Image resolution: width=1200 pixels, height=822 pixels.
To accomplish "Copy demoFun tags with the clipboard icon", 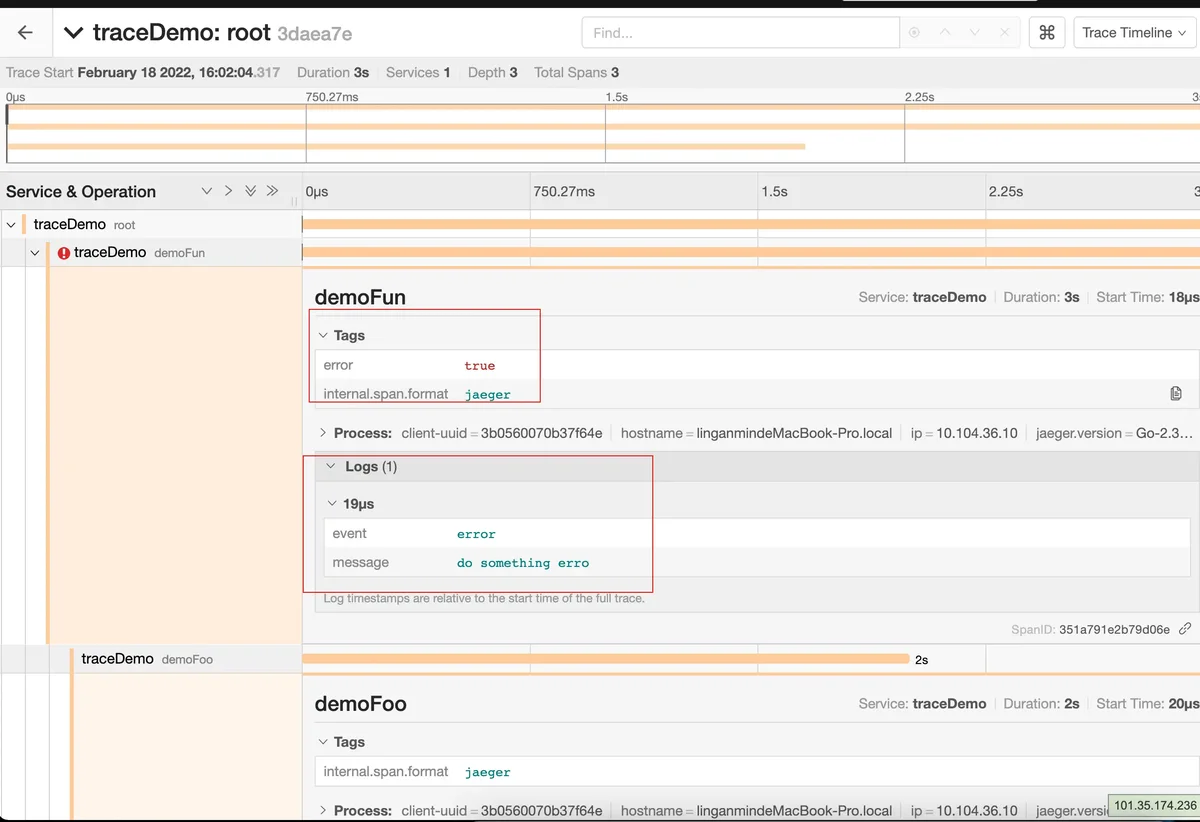I will pos(1176,394).
